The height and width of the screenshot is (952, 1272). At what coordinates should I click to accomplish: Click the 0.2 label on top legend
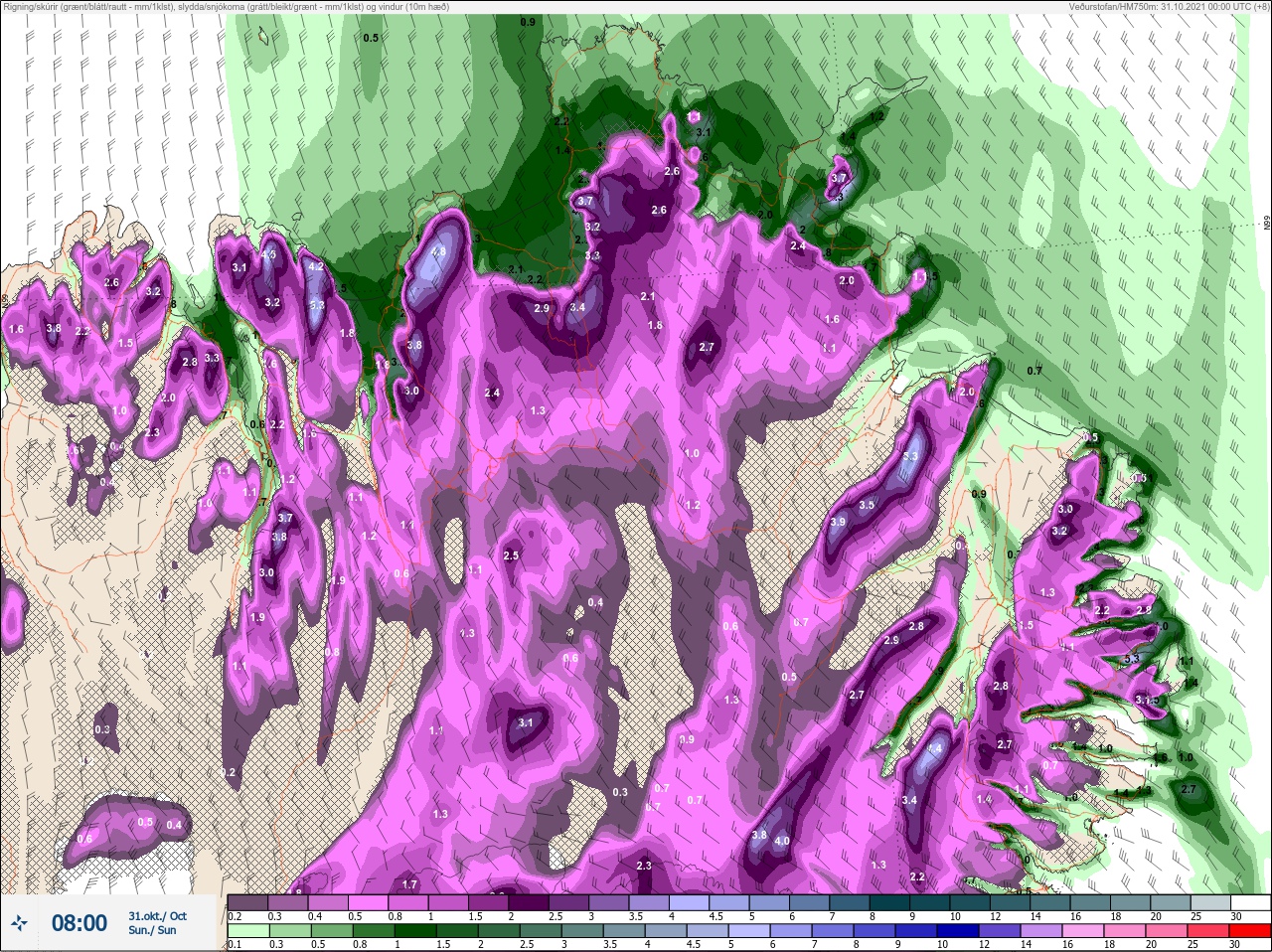click(235, 916)
